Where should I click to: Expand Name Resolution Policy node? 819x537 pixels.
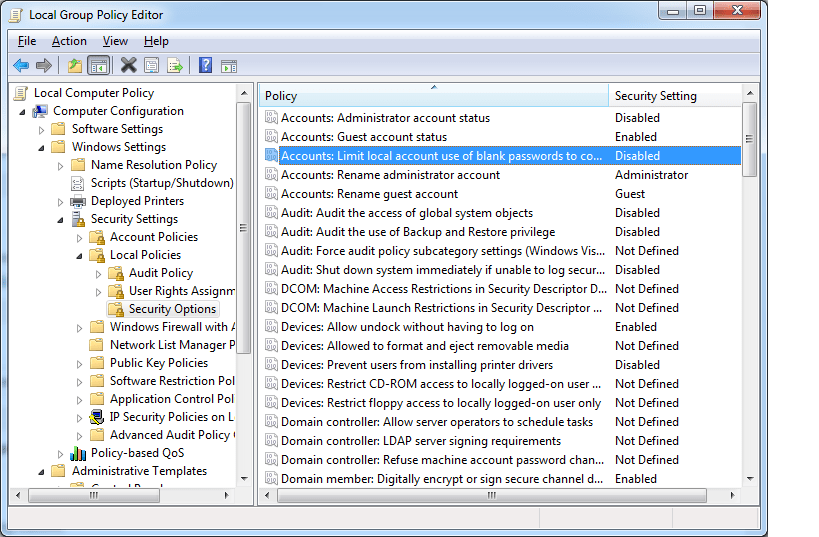(61, 166)
